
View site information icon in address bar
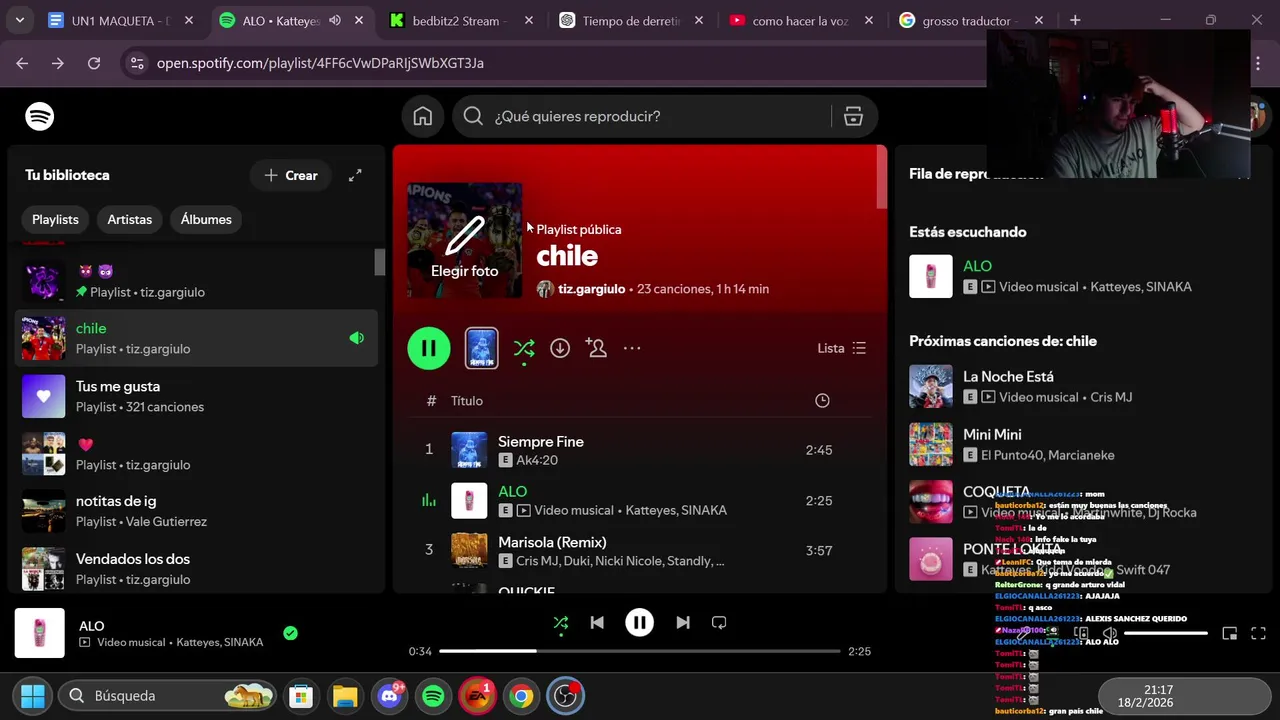pos(137,63)
